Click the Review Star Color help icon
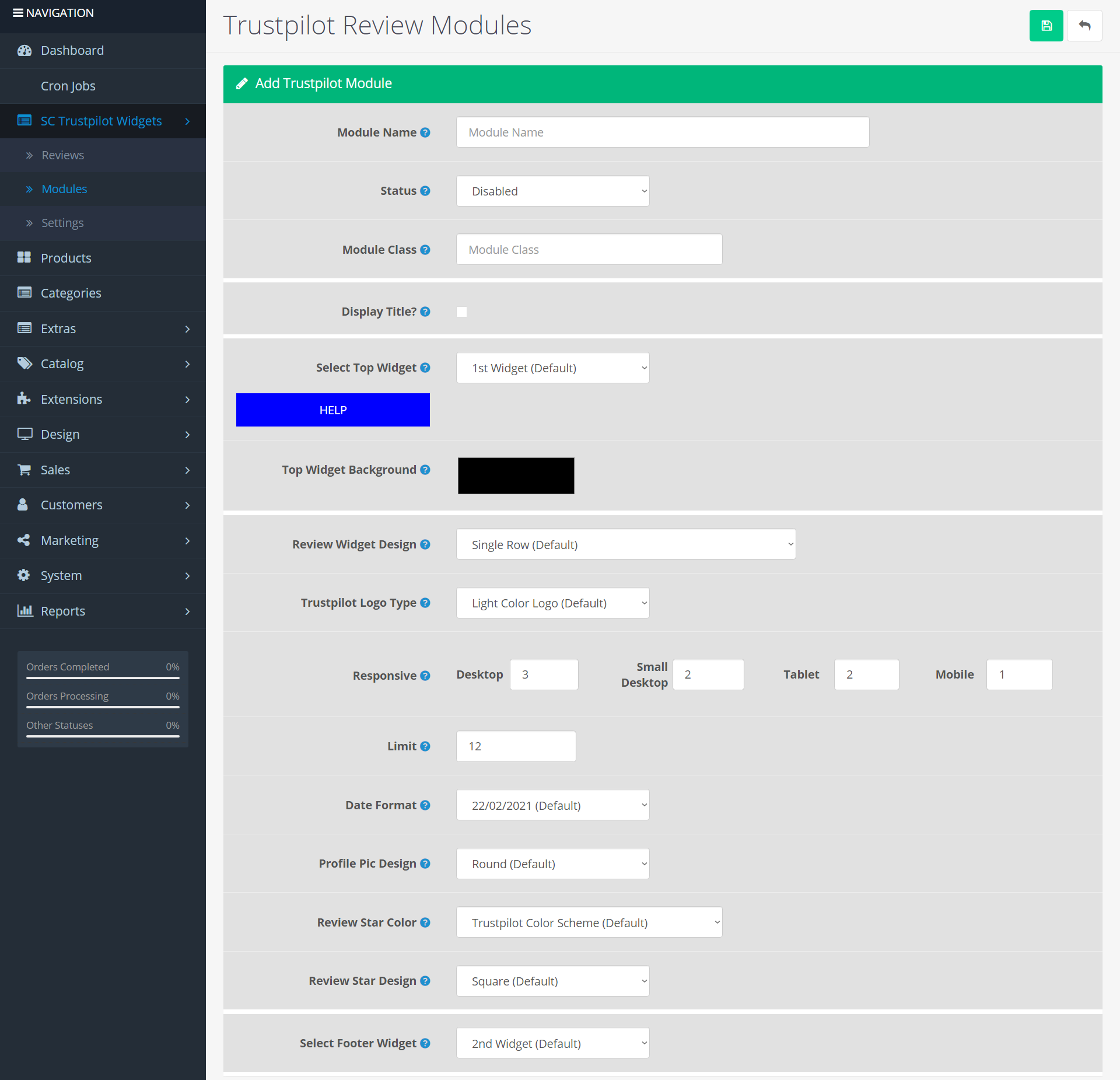Image resolution: width=1120 pixels, height=1080 pixels. coord(425,922)
